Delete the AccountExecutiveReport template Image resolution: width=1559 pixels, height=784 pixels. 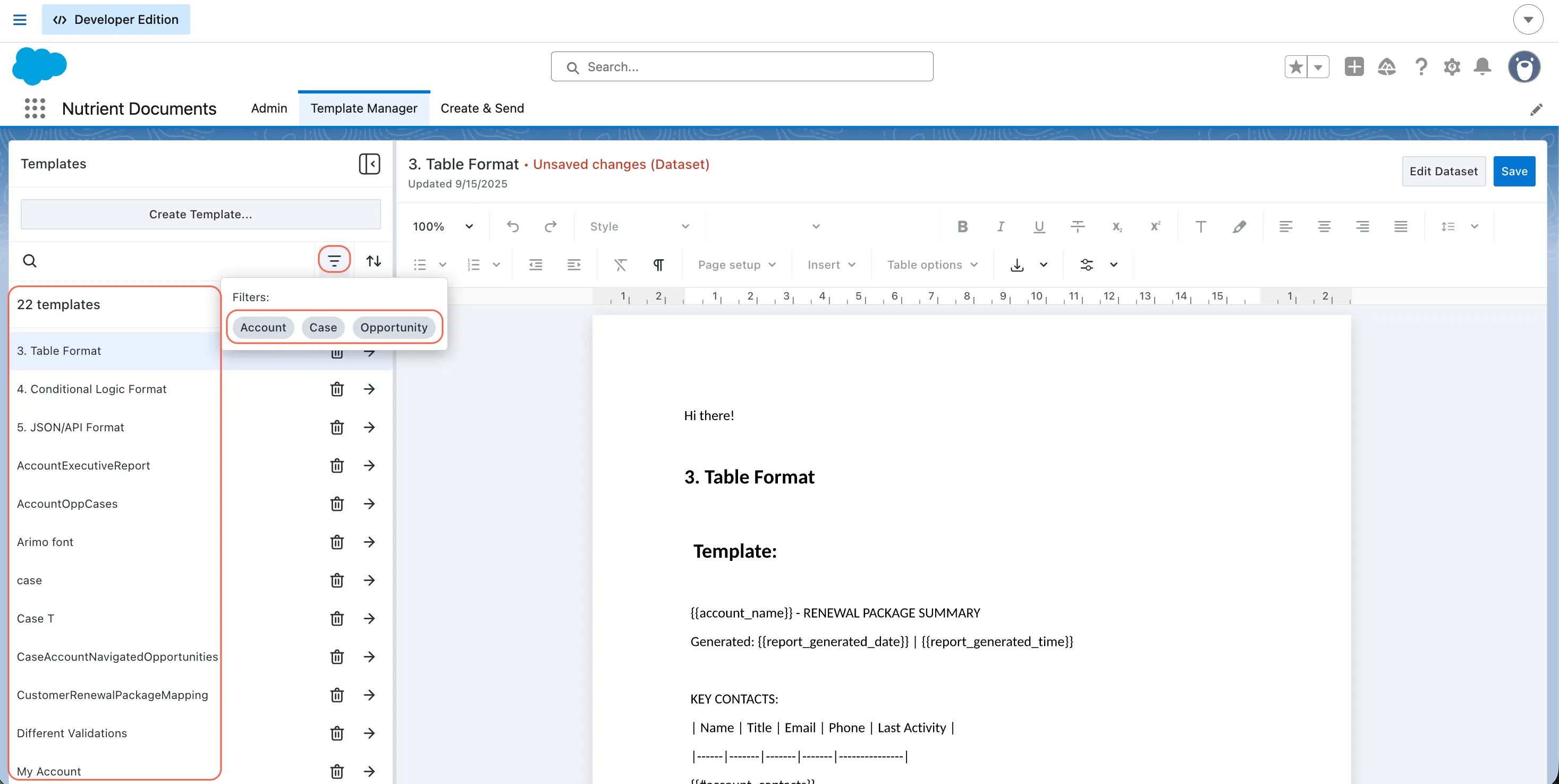click(x=337, y=465)
